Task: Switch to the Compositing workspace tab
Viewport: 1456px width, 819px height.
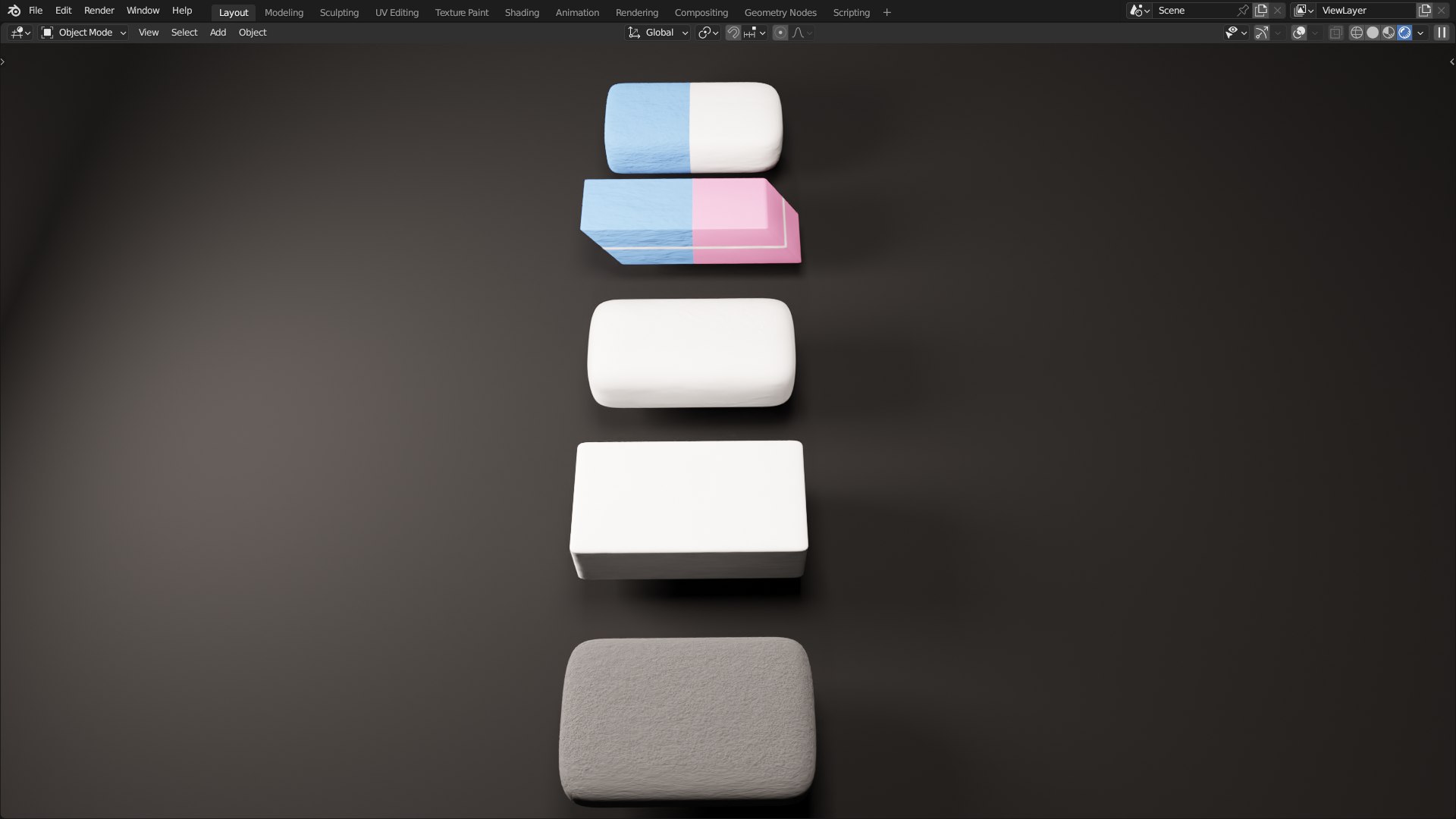Action: tap(701, 12)
